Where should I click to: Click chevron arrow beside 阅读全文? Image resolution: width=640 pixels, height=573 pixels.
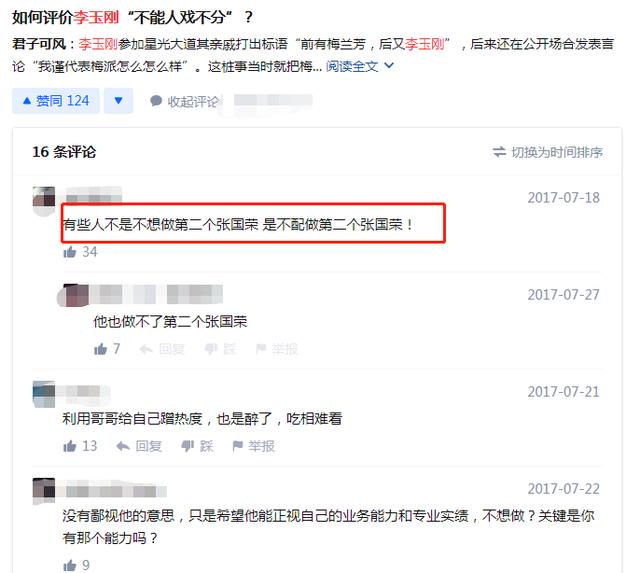click(x=389, y=65)
